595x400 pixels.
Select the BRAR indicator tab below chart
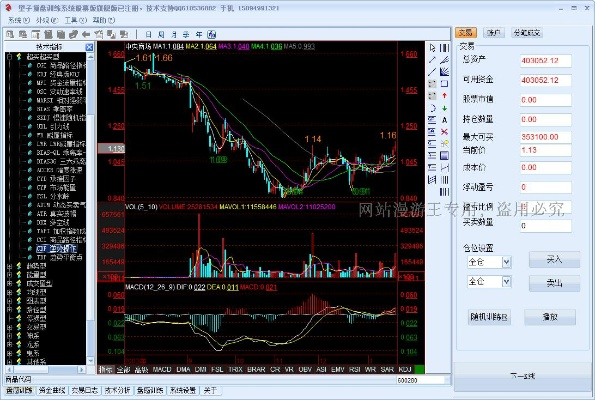coord(256,369)
